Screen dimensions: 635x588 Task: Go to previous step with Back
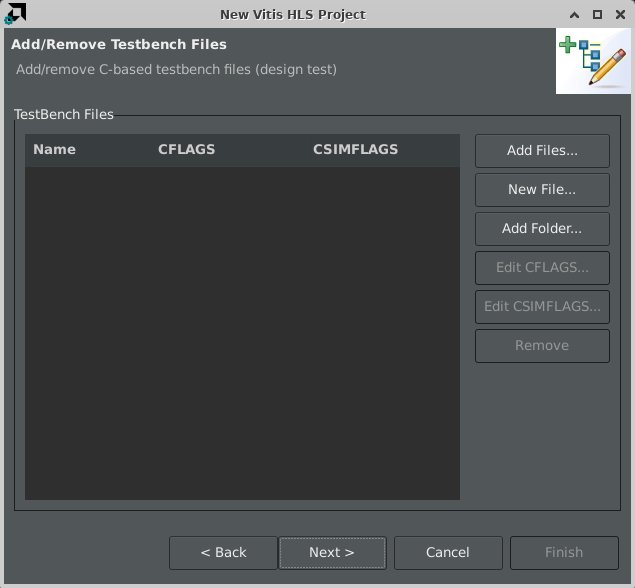[223, 553]
